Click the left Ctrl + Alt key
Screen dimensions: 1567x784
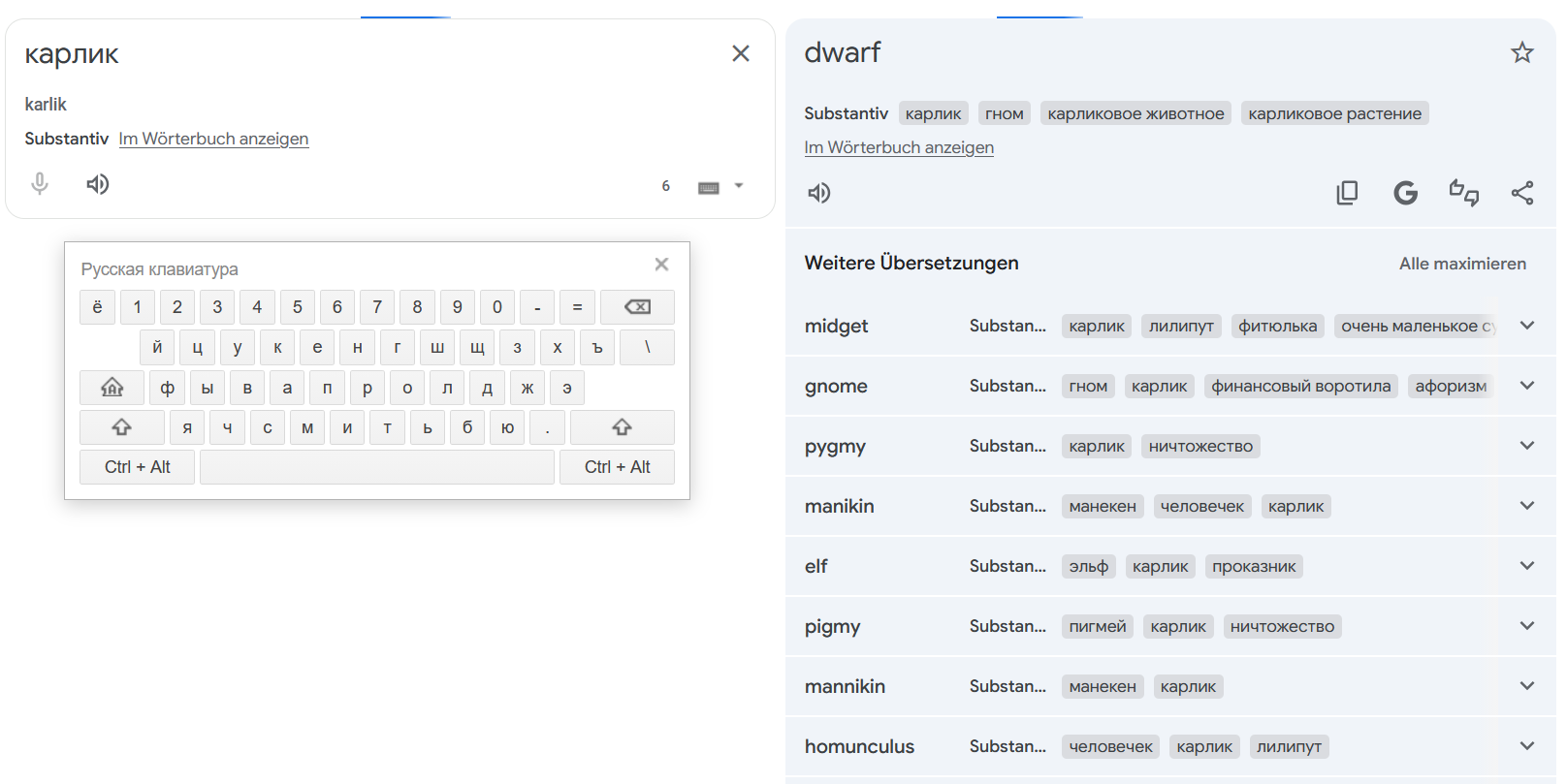137,467
